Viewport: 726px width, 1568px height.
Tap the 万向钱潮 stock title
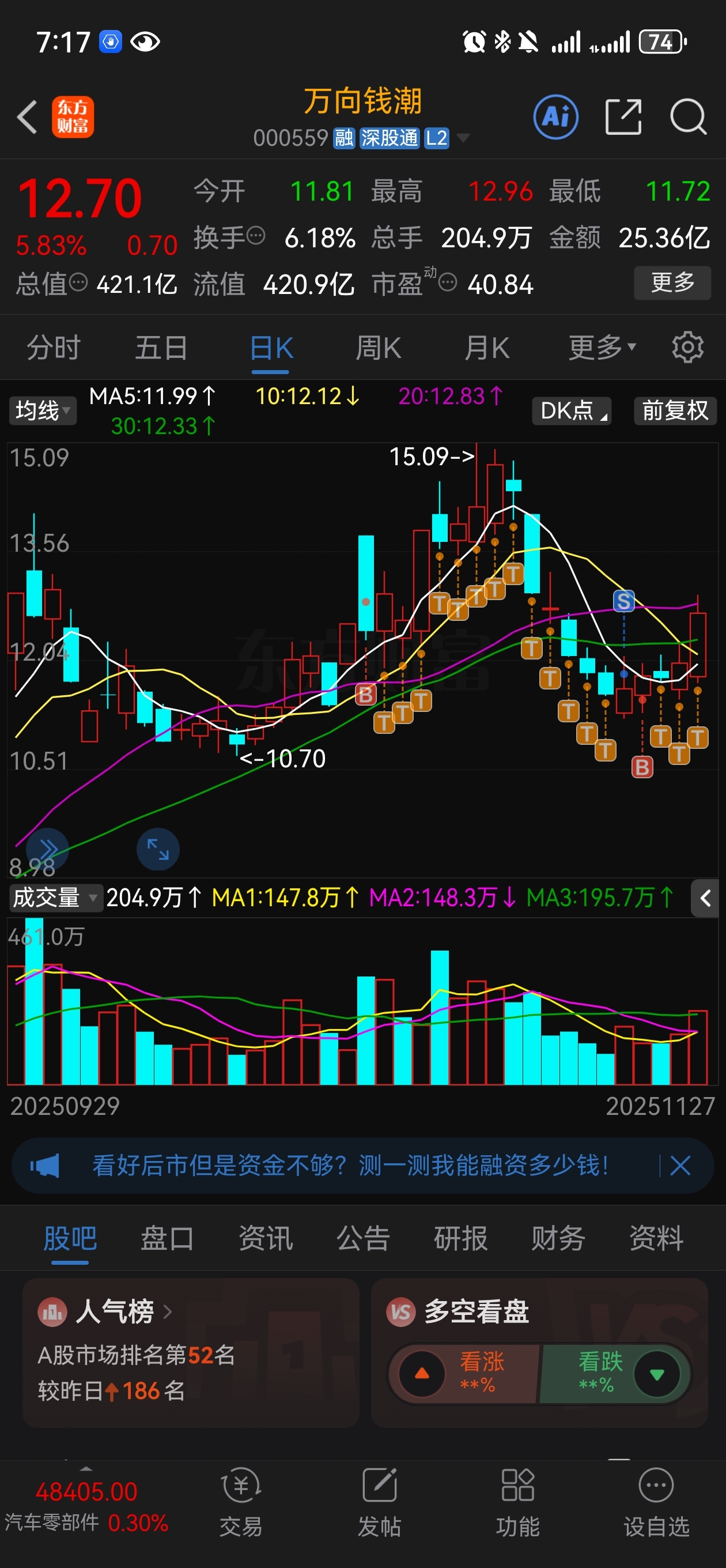[362, 100]
